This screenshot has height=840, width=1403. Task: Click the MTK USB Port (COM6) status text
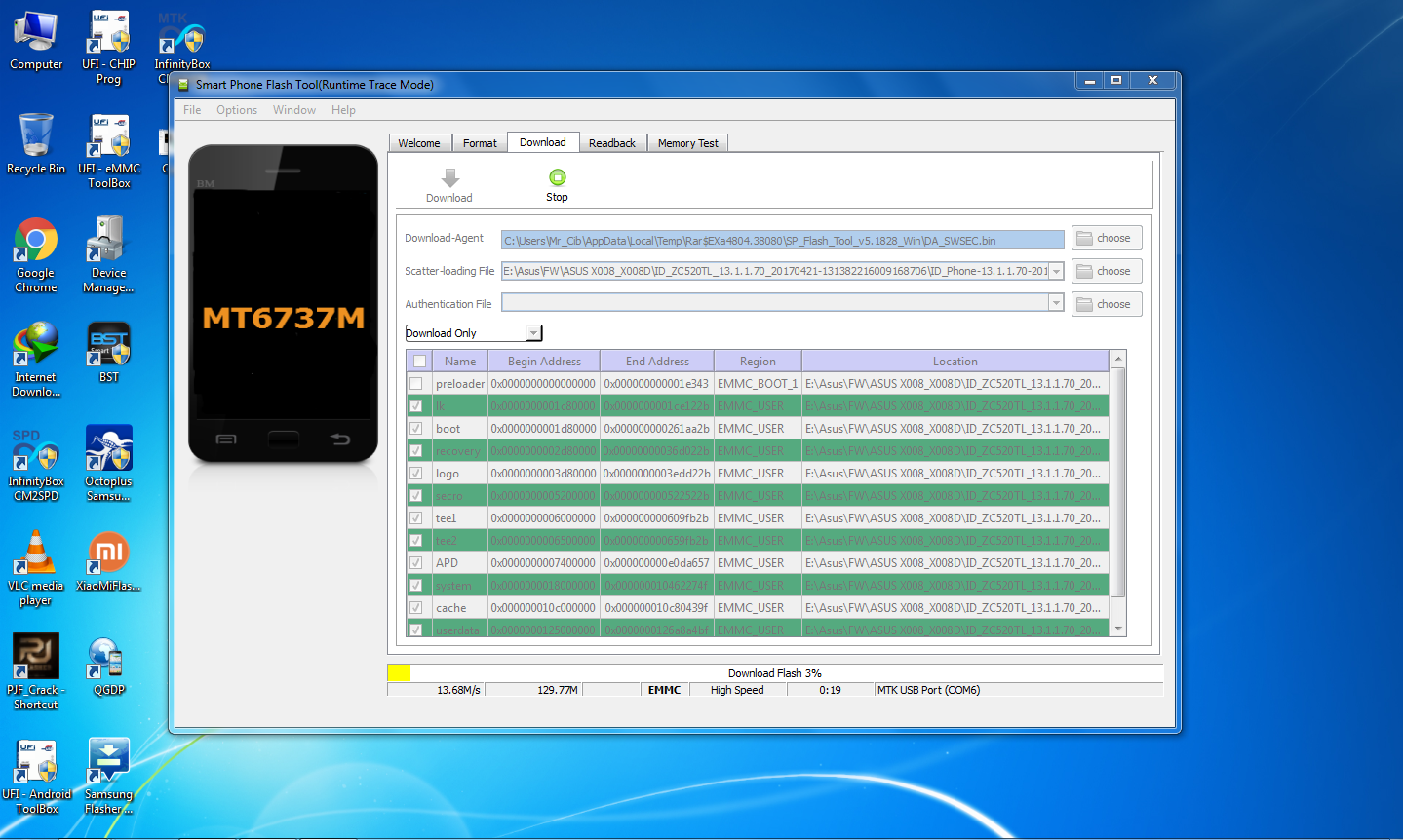coord(928,690)
